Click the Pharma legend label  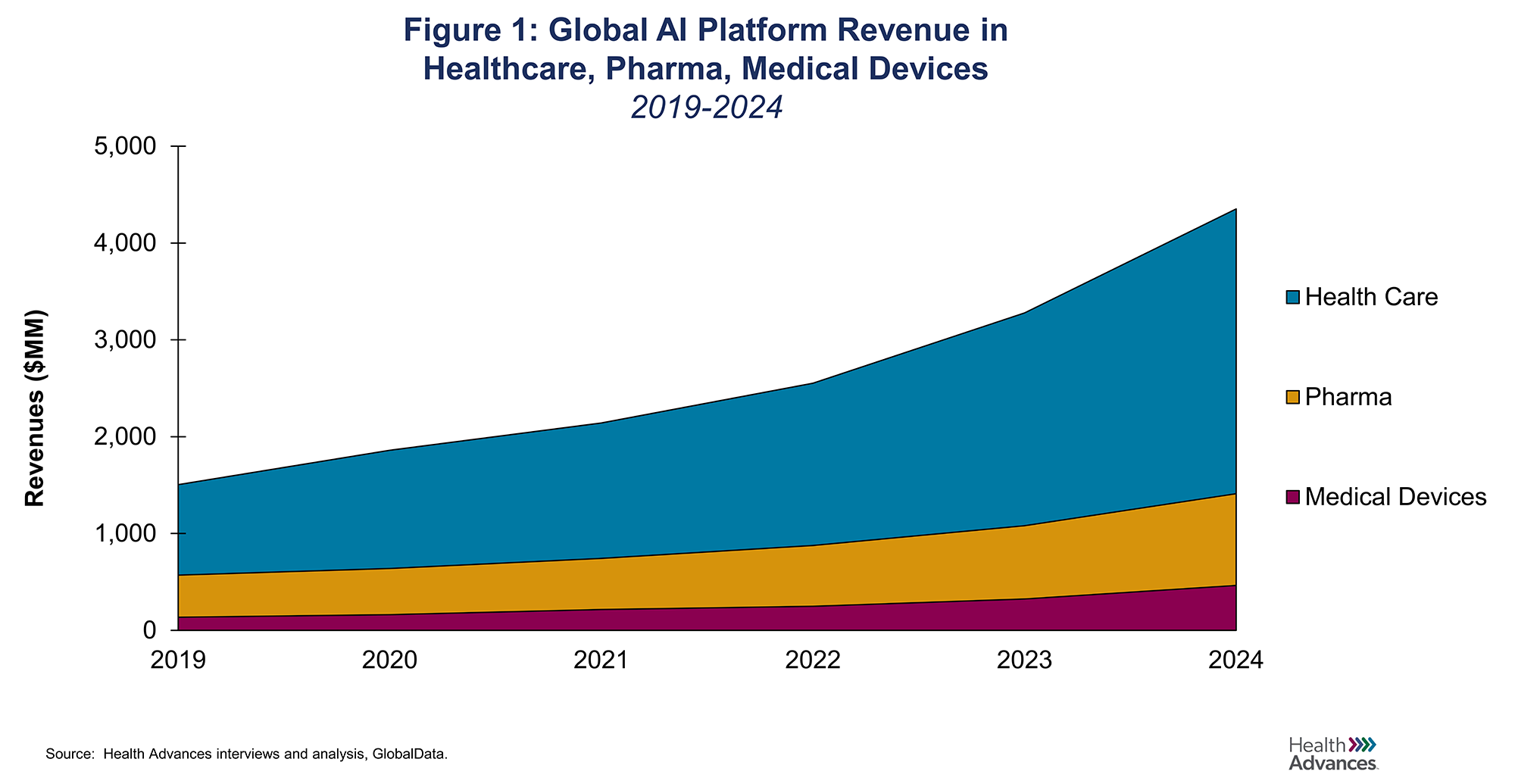1348,397
